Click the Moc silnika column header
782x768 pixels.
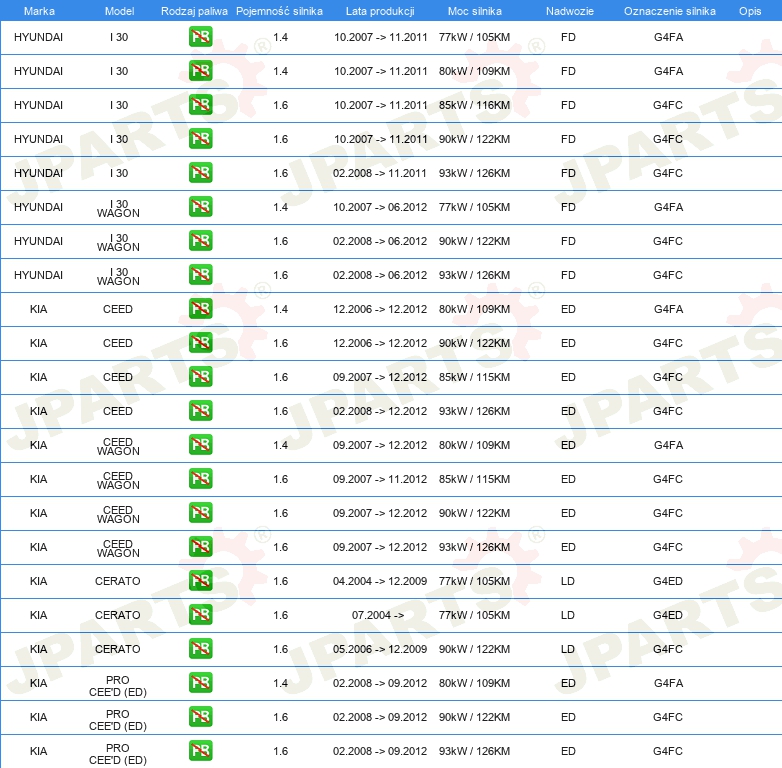point(474,10)
